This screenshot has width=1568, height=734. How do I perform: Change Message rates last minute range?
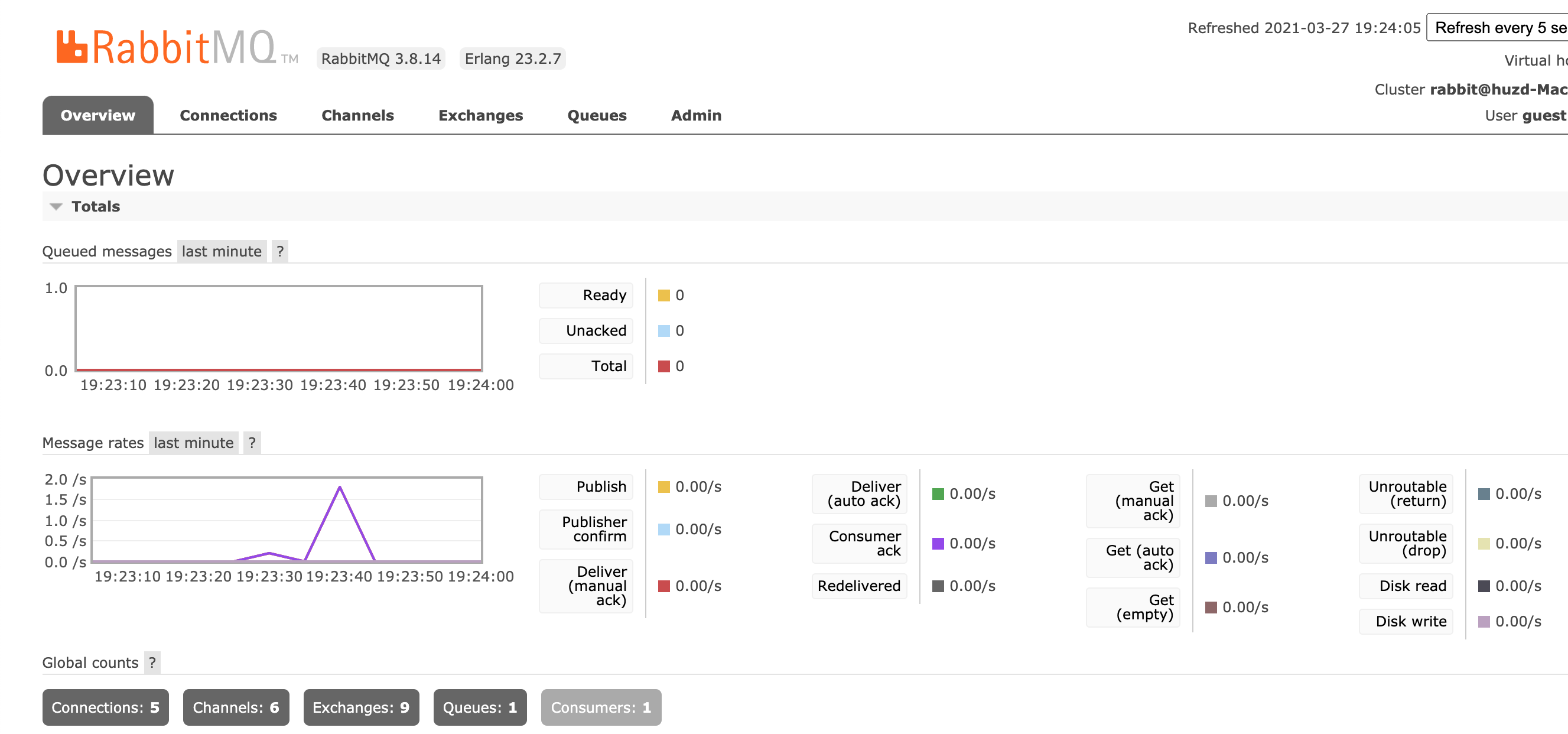[194, 443]
